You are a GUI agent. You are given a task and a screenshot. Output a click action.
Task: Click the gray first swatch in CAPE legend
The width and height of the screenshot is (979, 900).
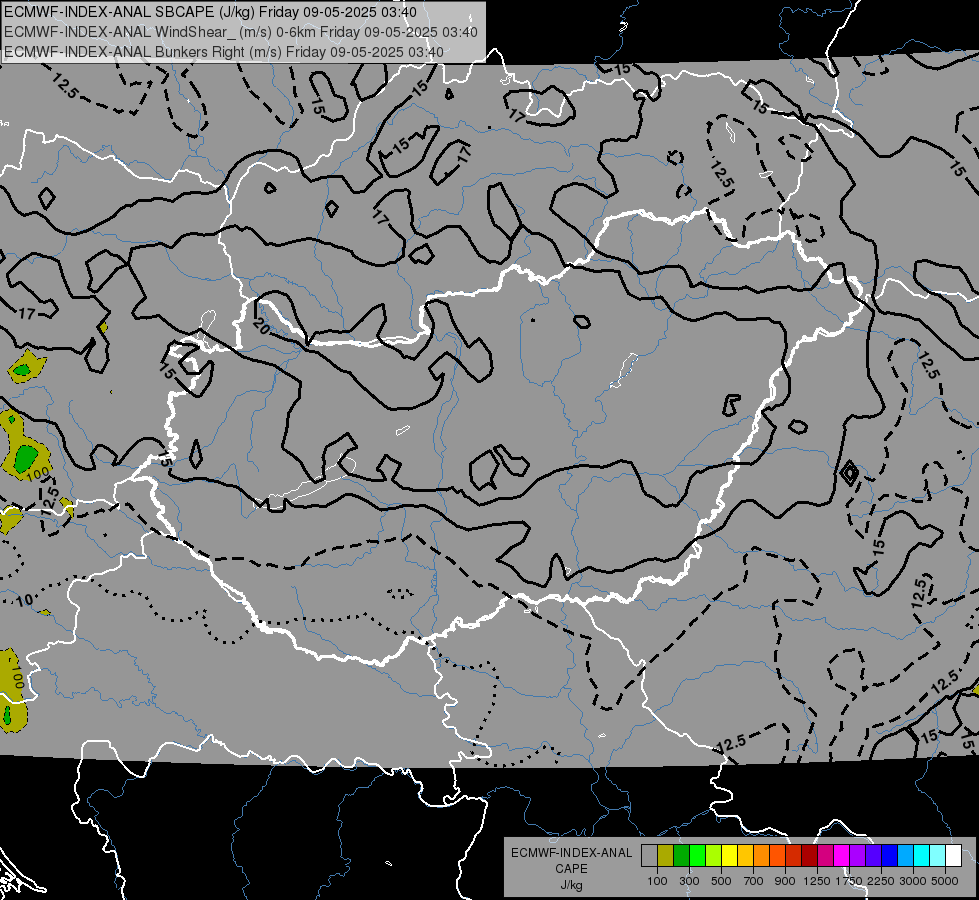pos(649,855)
